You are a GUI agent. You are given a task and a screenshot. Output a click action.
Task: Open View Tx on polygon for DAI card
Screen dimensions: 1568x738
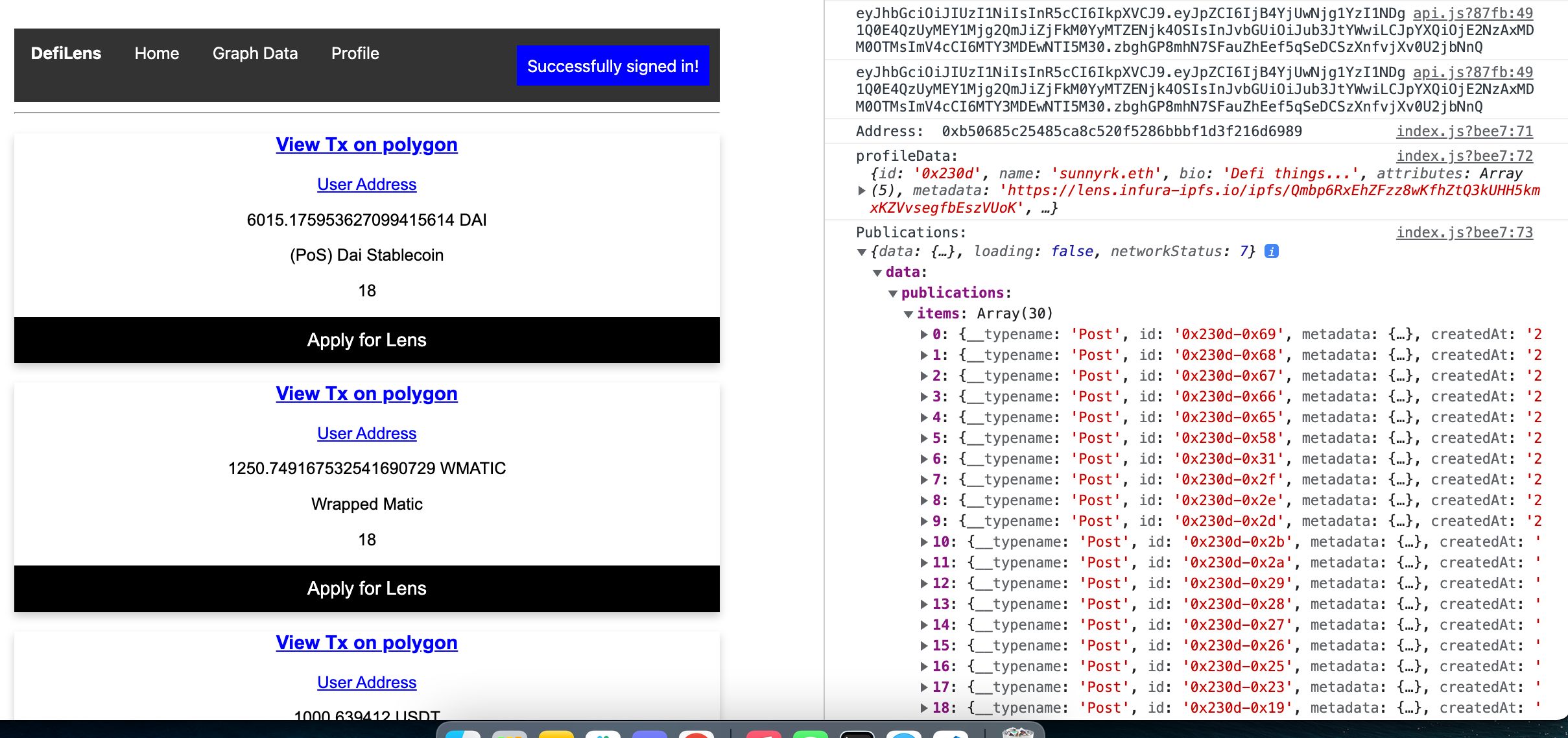(367, 145)
